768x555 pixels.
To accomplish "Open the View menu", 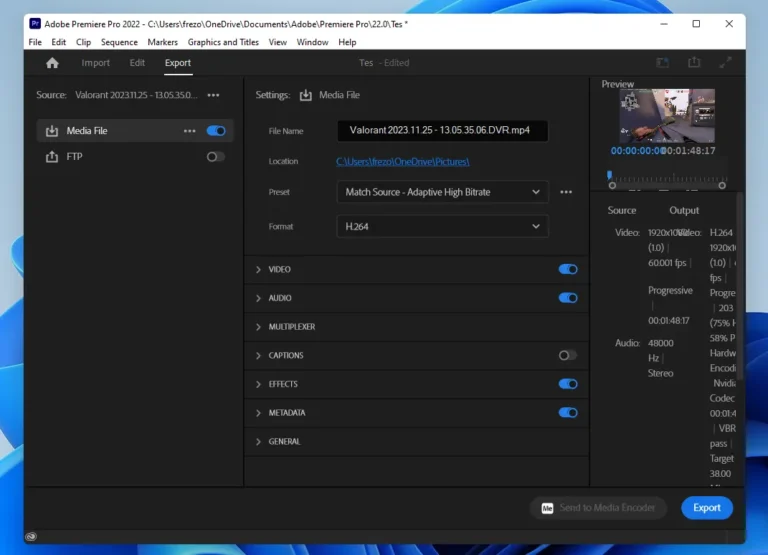I will pos(278,42).
